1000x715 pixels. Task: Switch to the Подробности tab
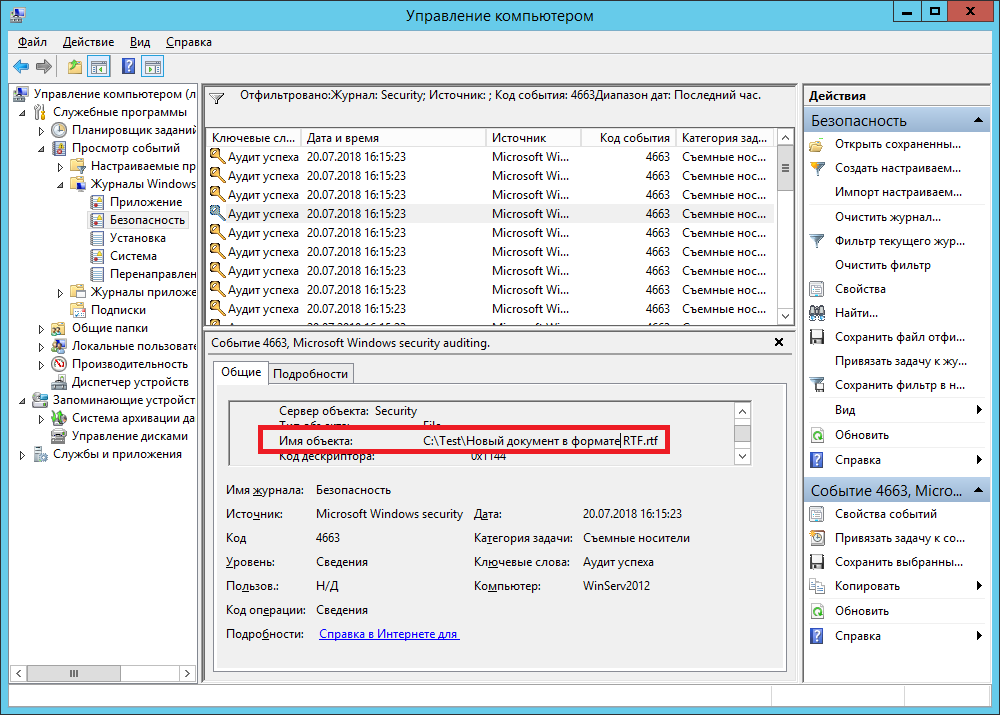[x=310, y=373]
